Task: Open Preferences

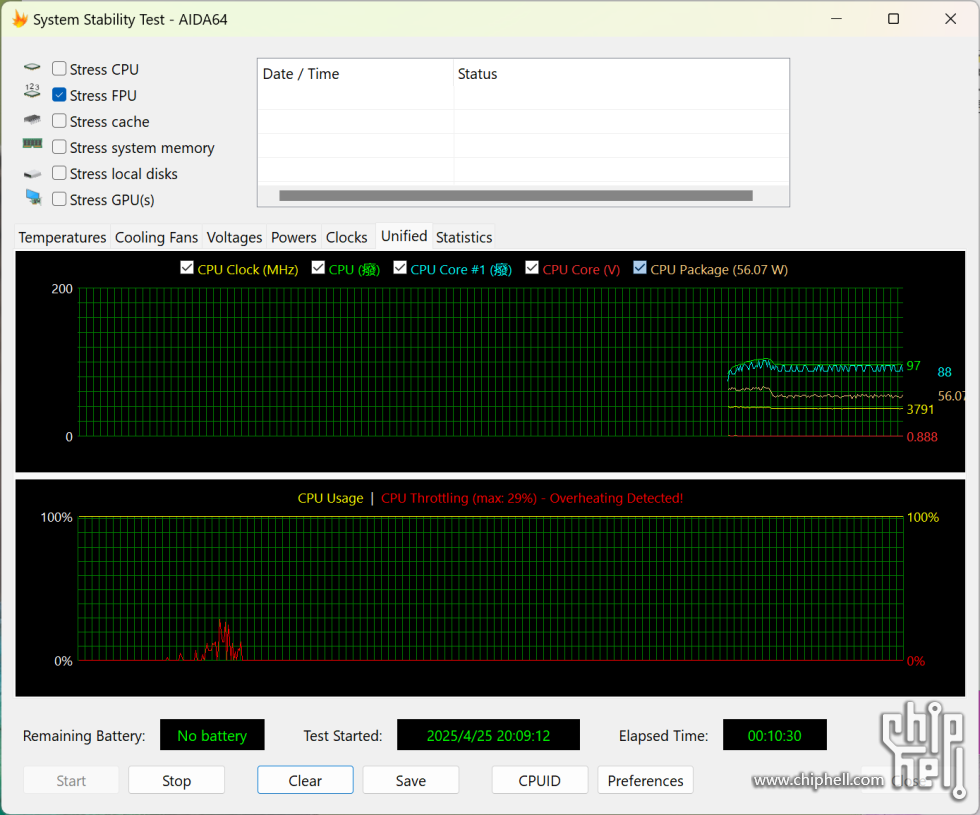Action: [645, 781]
